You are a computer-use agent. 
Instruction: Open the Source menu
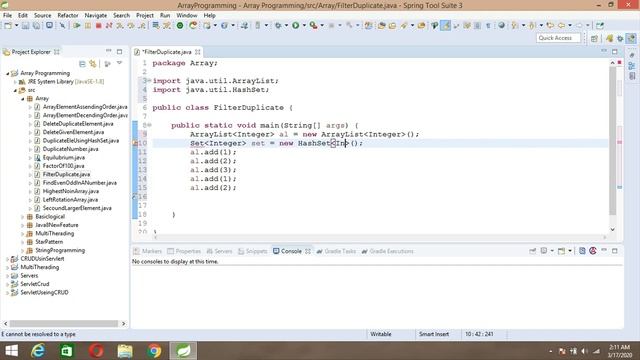(x=42, y=15)
